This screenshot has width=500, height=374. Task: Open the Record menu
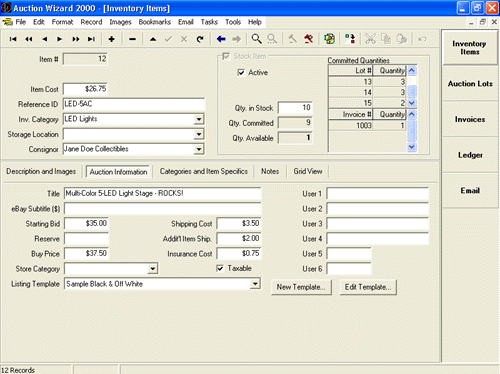click(x=91, y=22)
